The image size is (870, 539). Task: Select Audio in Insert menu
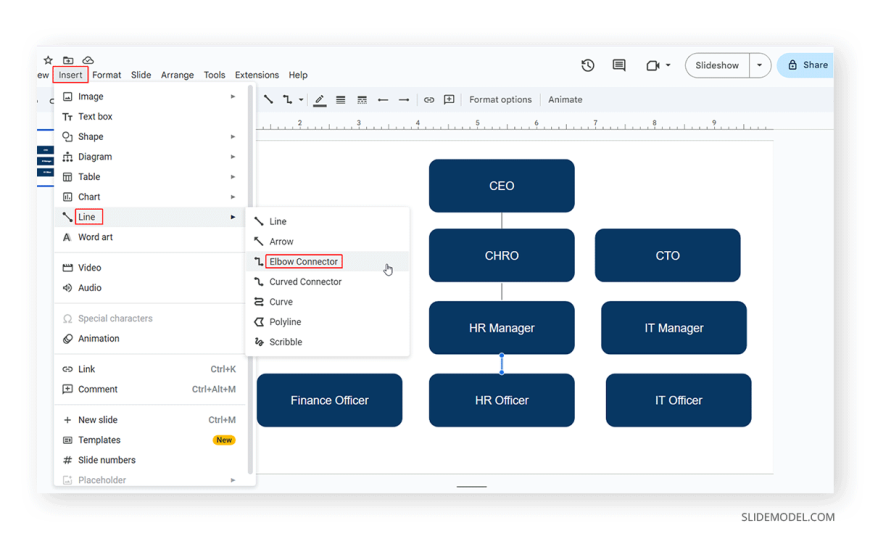(x=150, y=288)
